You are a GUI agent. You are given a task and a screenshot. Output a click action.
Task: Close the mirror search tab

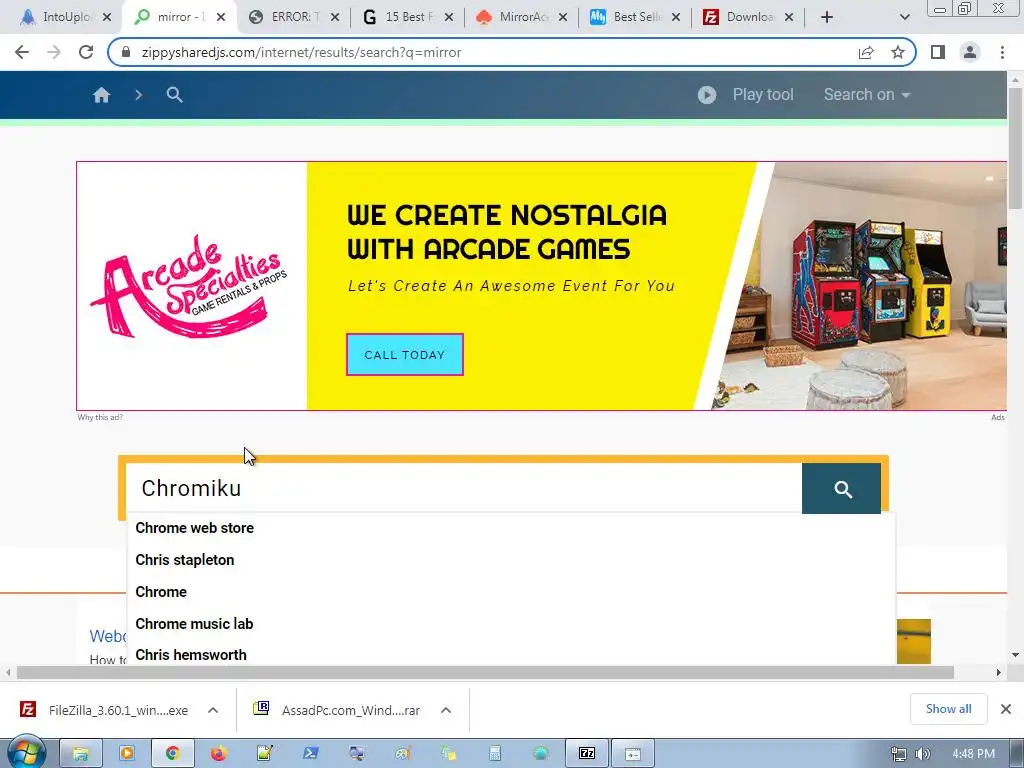click(x=221, y=17)
